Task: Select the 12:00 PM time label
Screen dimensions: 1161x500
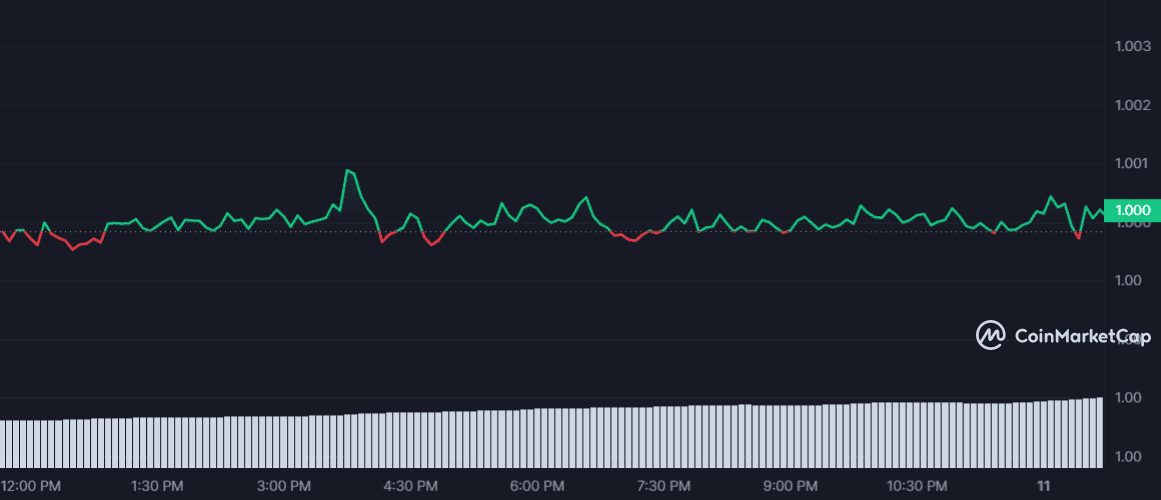Action: pos(32,486)
